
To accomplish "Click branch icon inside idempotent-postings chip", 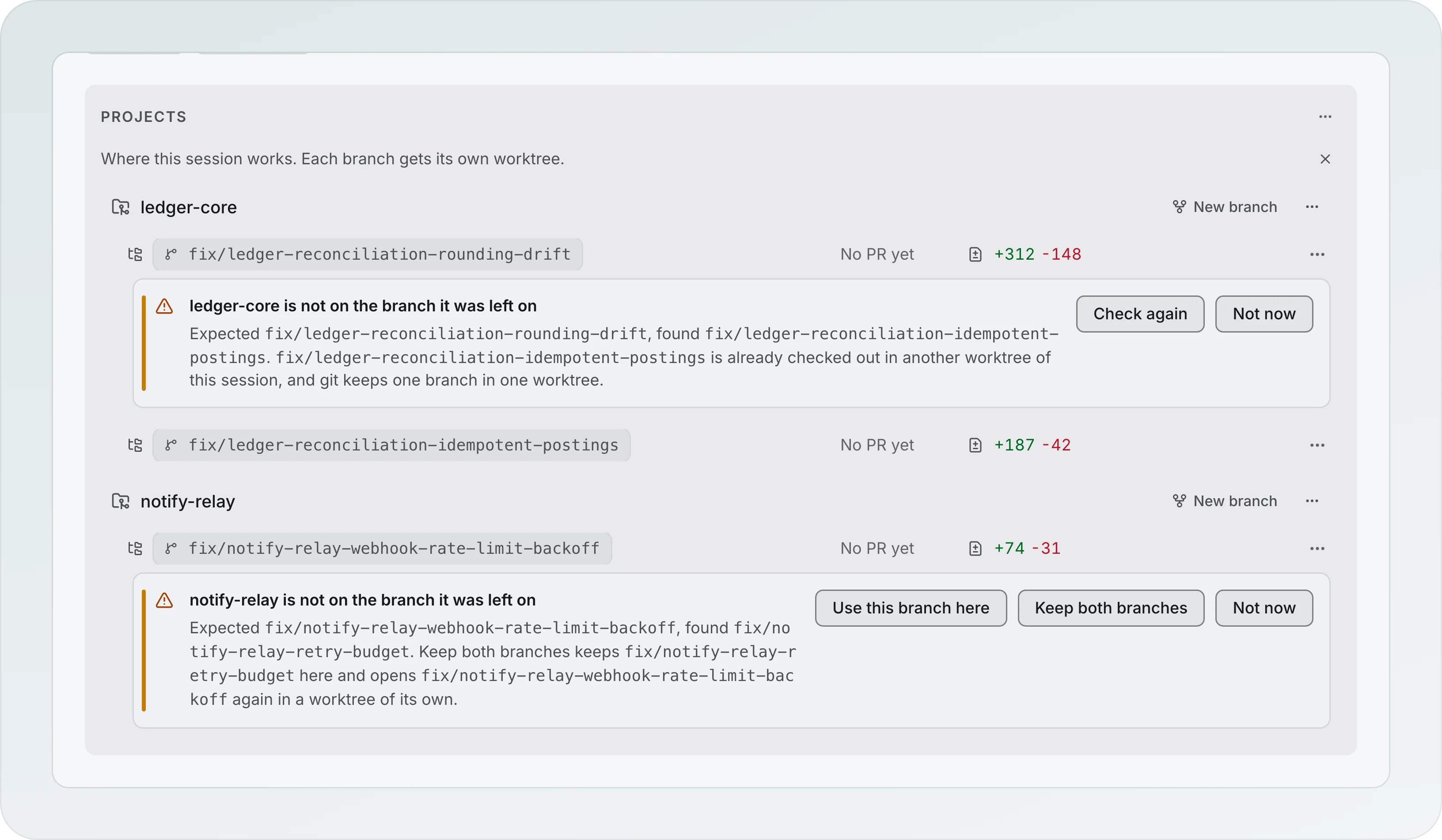I will click(171, 445).
